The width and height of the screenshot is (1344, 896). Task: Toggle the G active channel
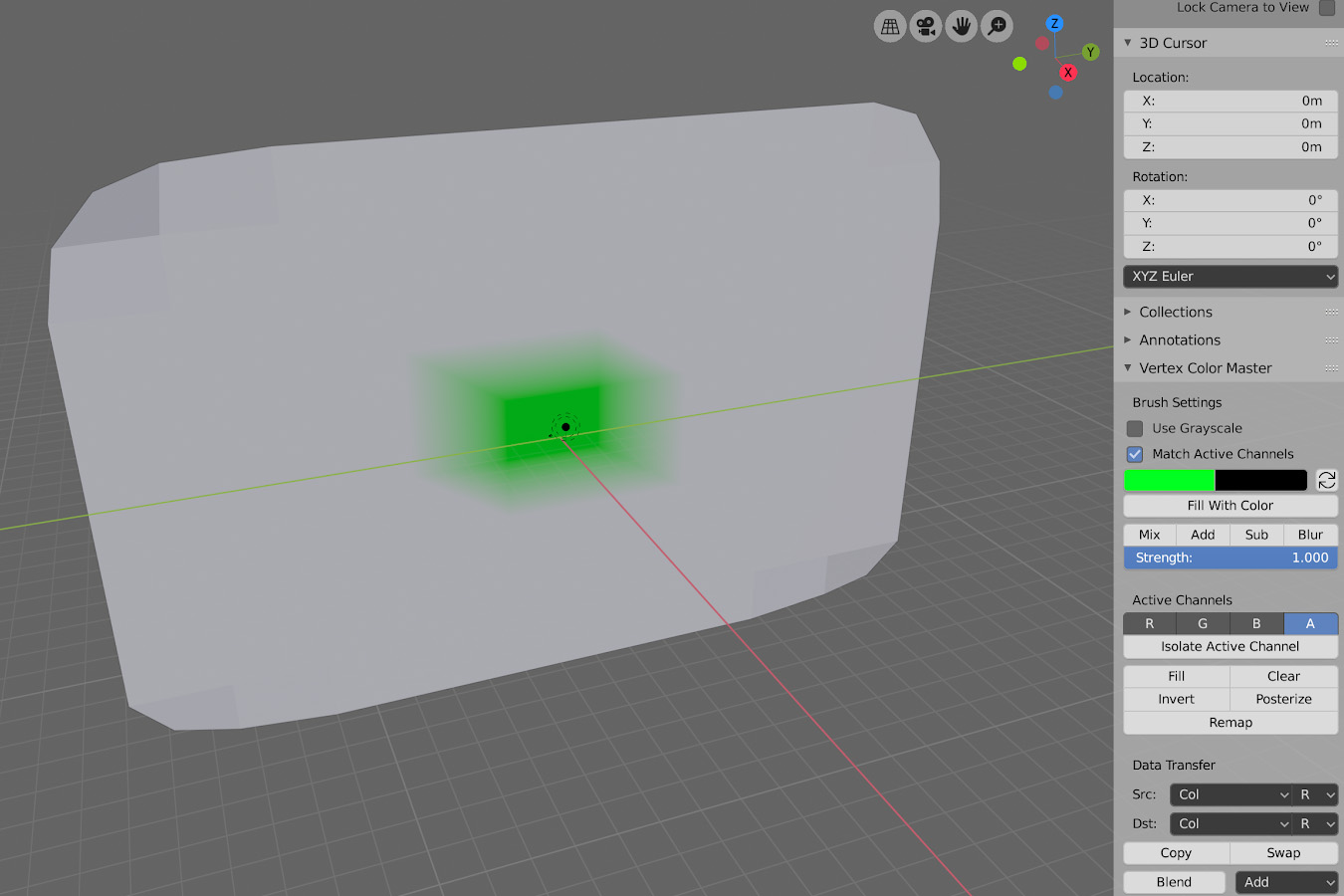(x=1203, y=623)
